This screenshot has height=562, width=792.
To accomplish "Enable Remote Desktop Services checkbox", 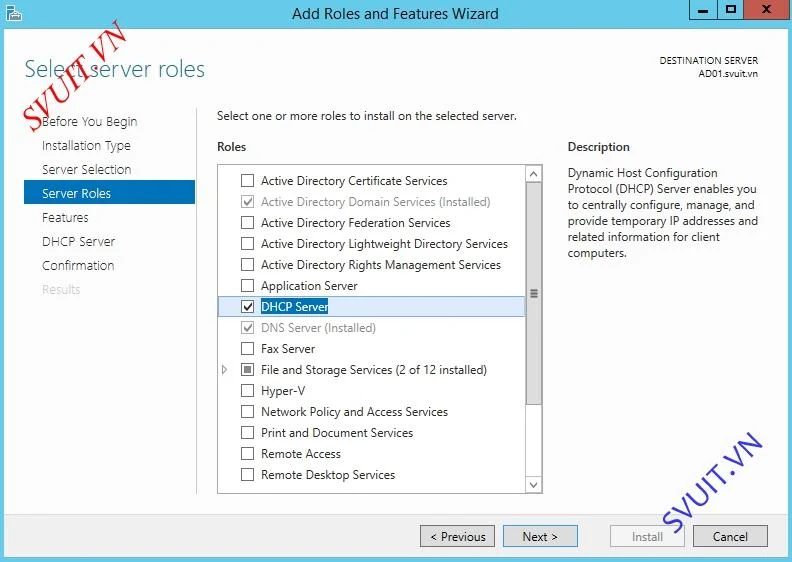I will 248,475.
